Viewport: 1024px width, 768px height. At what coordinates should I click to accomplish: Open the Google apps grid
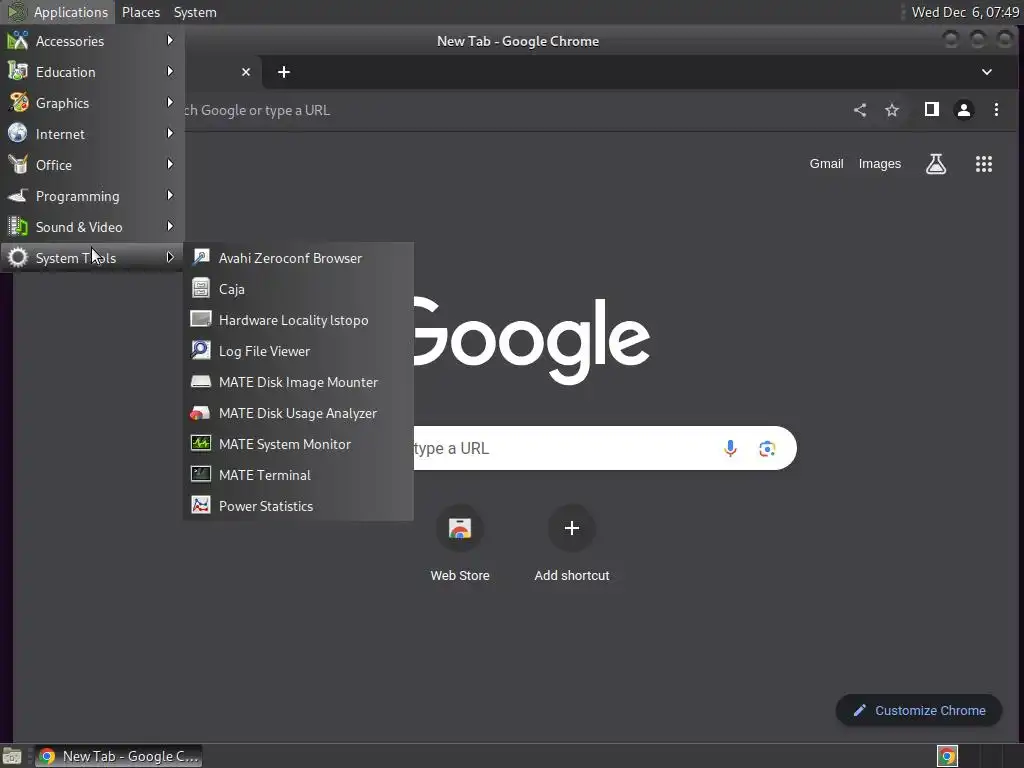pyautogui.click(x=984, y=164)
